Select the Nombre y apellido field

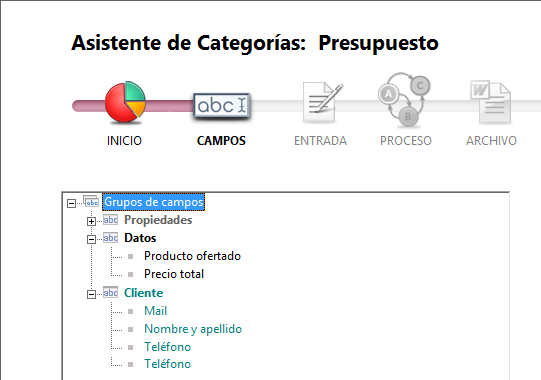click(193, 329)
